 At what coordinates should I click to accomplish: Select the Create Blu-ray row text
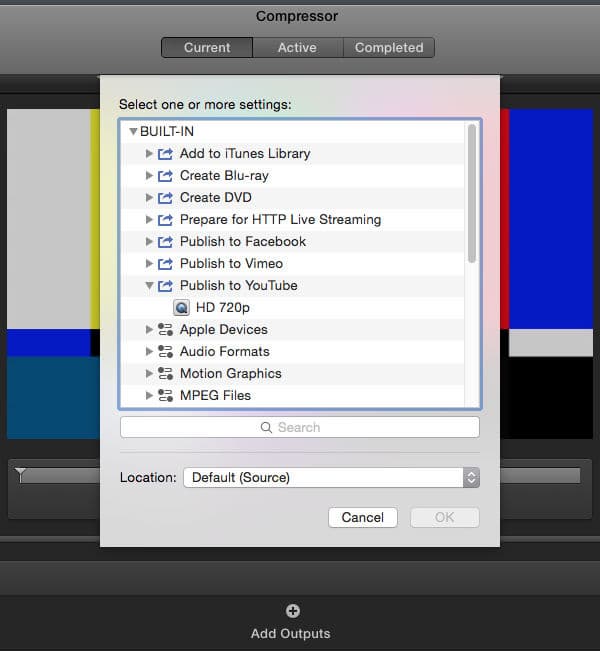click(x=224, y=176)
